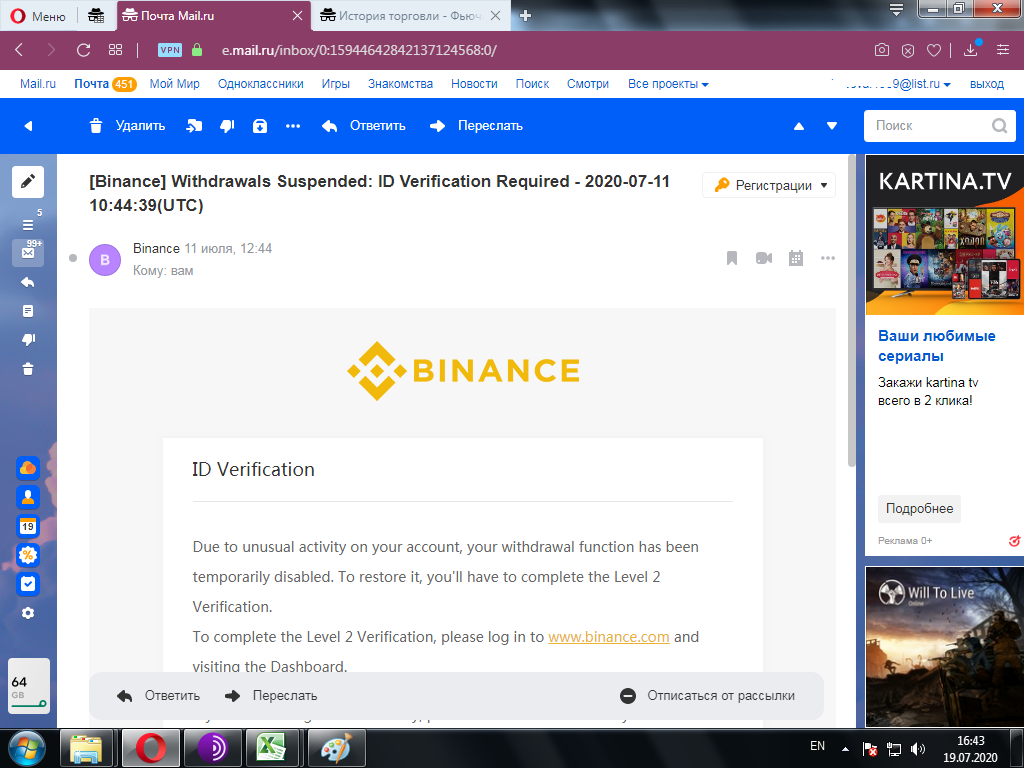This screenshot has width=1024, height=768.
Task: Take a snapshot with camera icon
Action: [x=882, y=50]
